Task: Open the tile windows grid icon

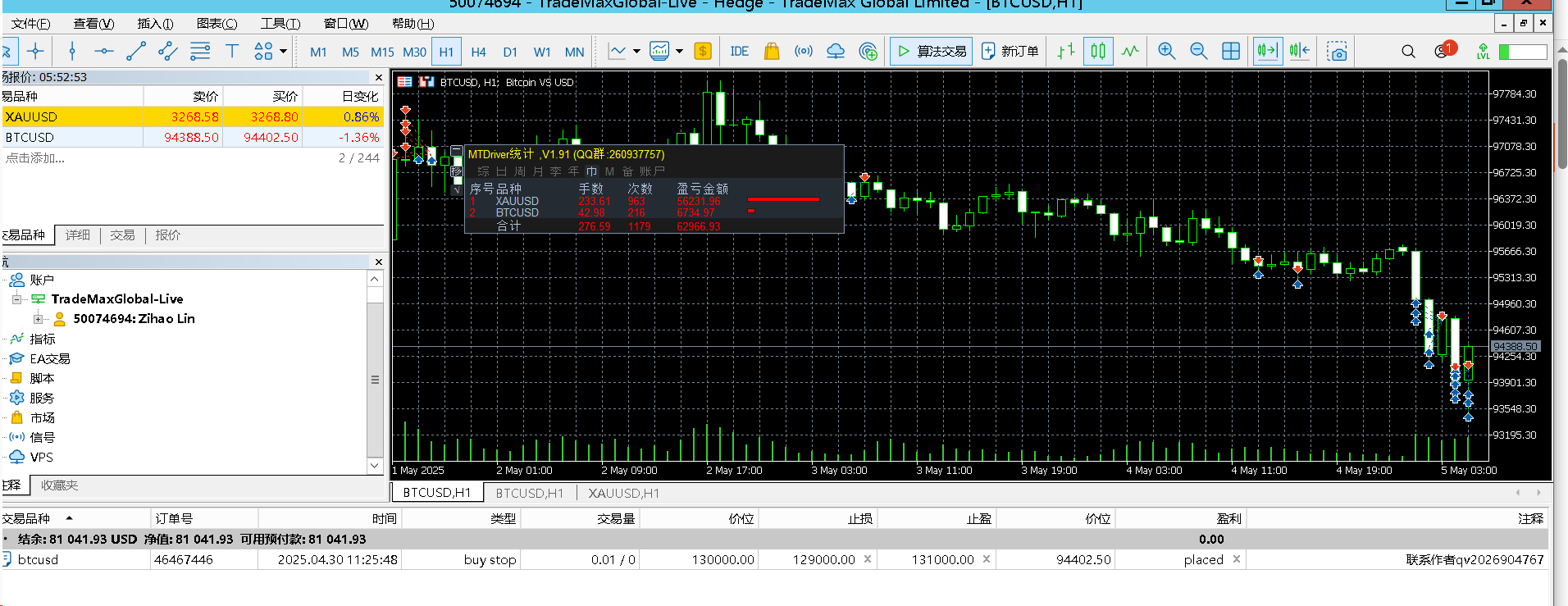Action: [1230, 52]
